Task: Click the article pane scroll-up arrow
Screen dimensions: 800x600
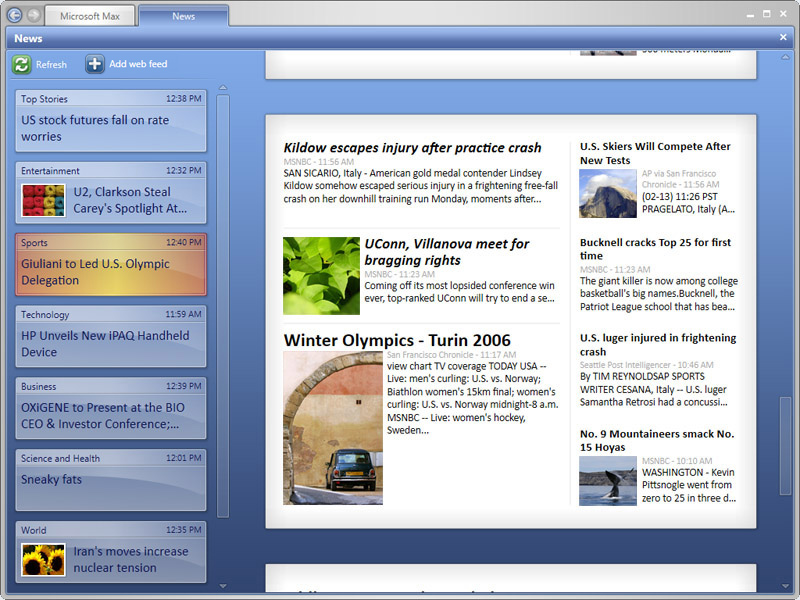Action: point(785,57)
